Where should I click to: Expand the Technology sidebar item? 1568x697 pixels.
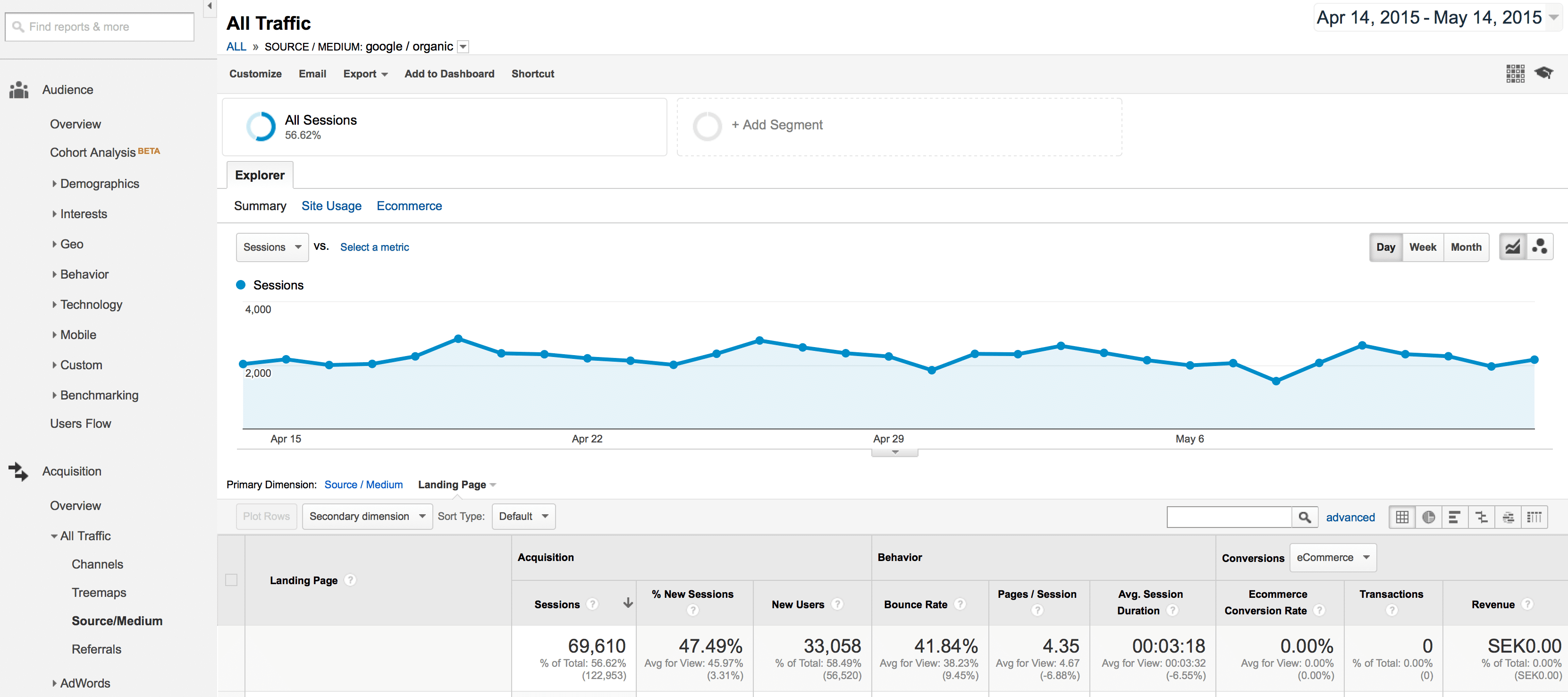coord(91,305)
